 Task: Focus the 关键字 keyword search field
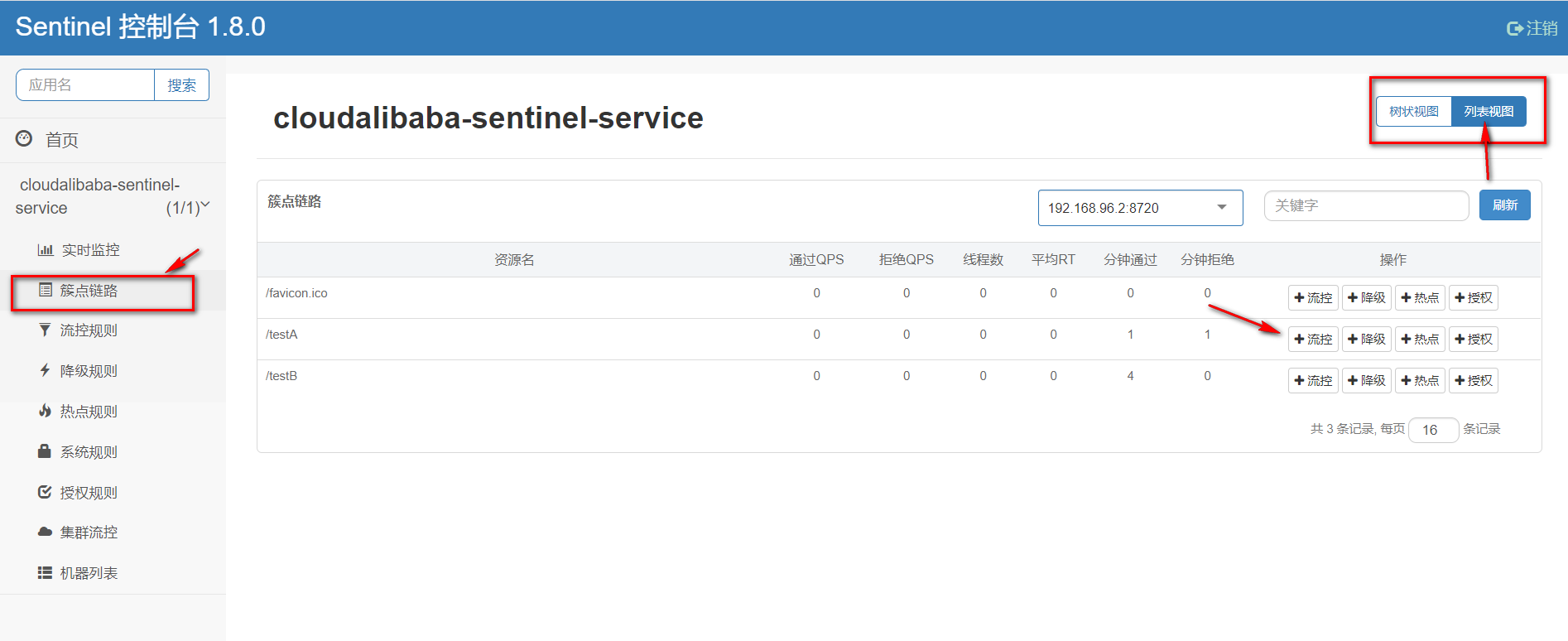[1365, 206]
